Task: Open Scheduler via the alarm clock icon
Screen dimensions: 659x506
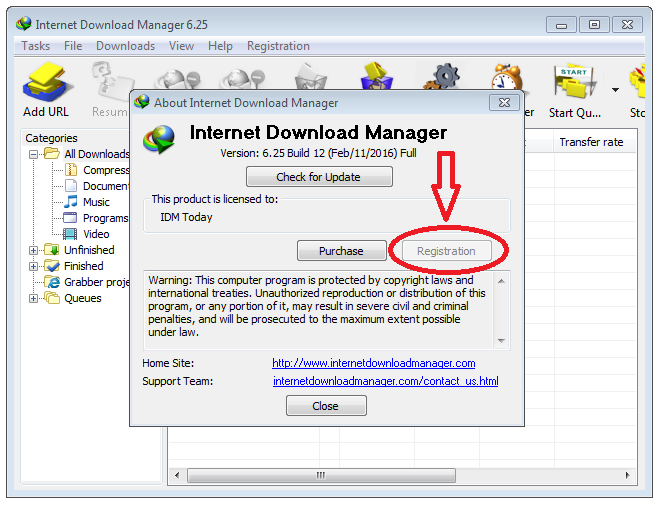Action: [506, 76]
